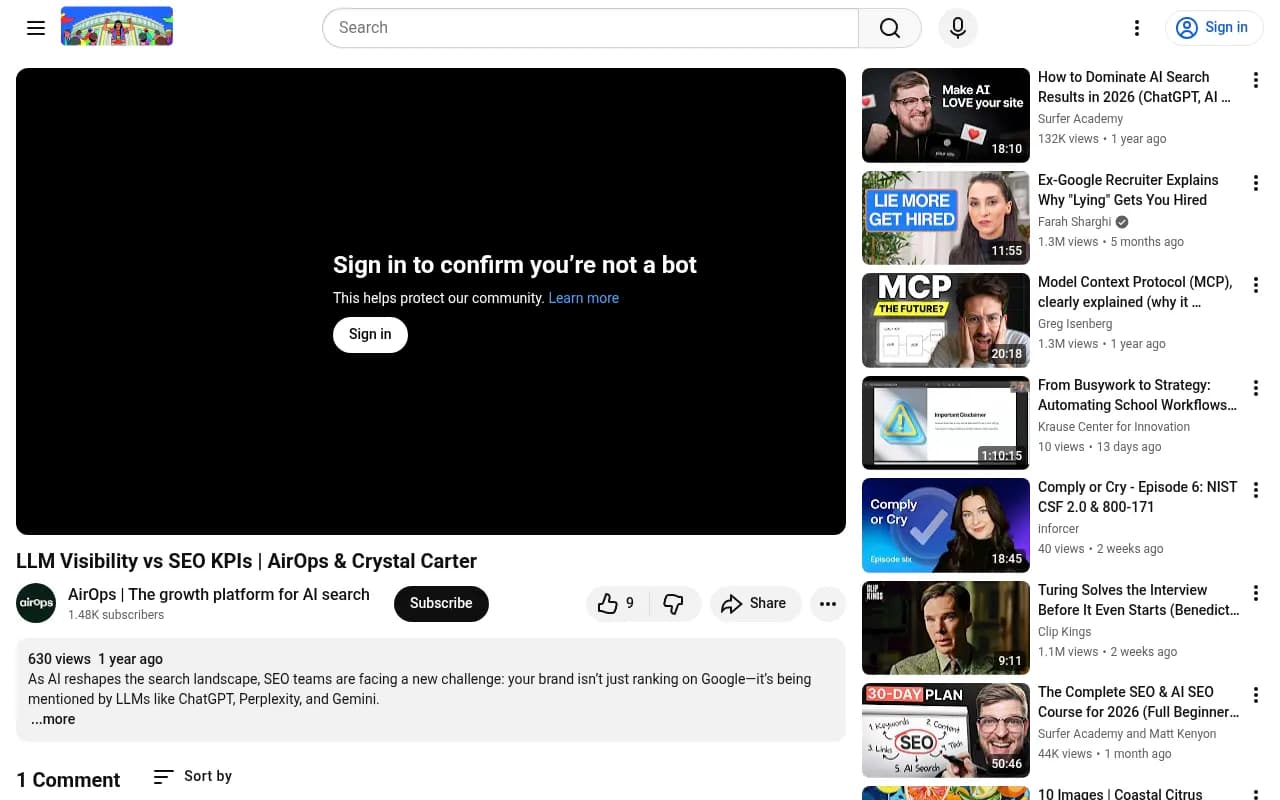Open options menu for How to Dominate AI Search
This screenshot has width=1280, height=800.
point(1256,80)
